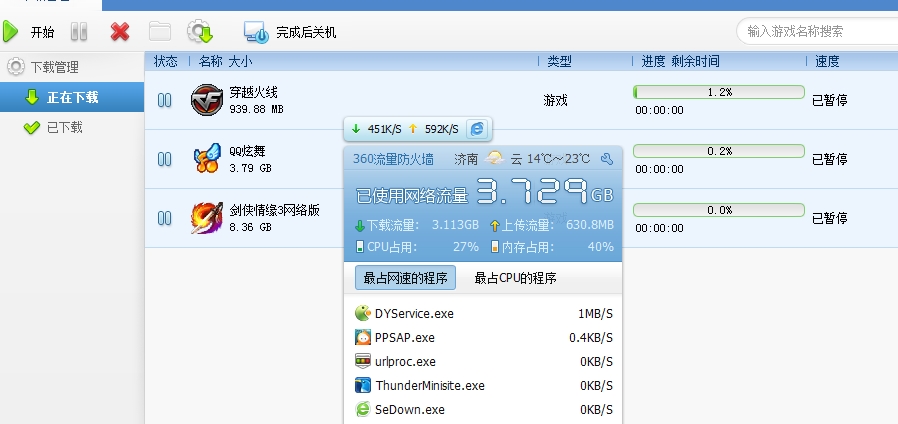Click the 进度 剩余时间 column header

point(680,61)
